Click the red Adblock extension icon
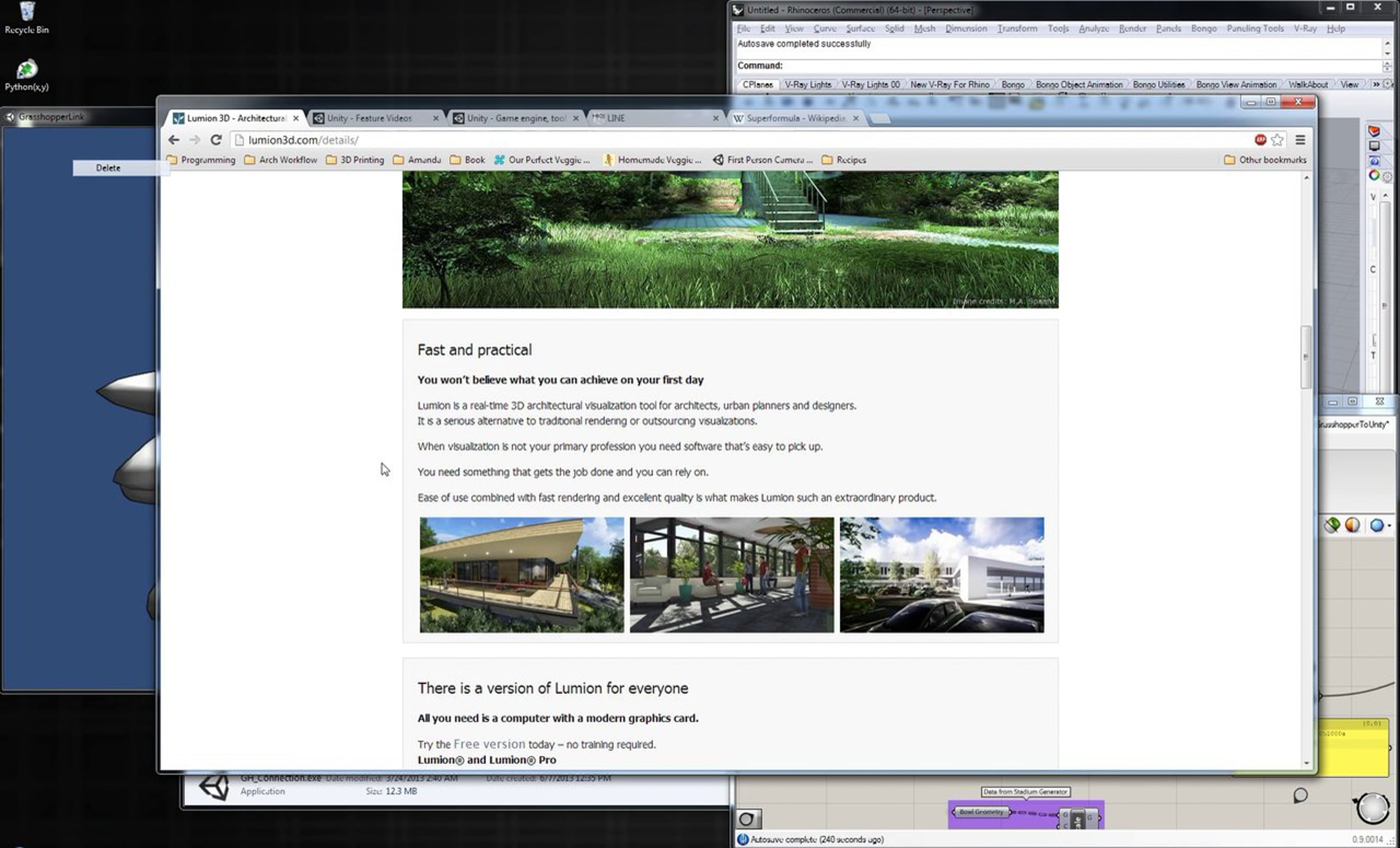1400x848 pixels. click(1260, 140)
